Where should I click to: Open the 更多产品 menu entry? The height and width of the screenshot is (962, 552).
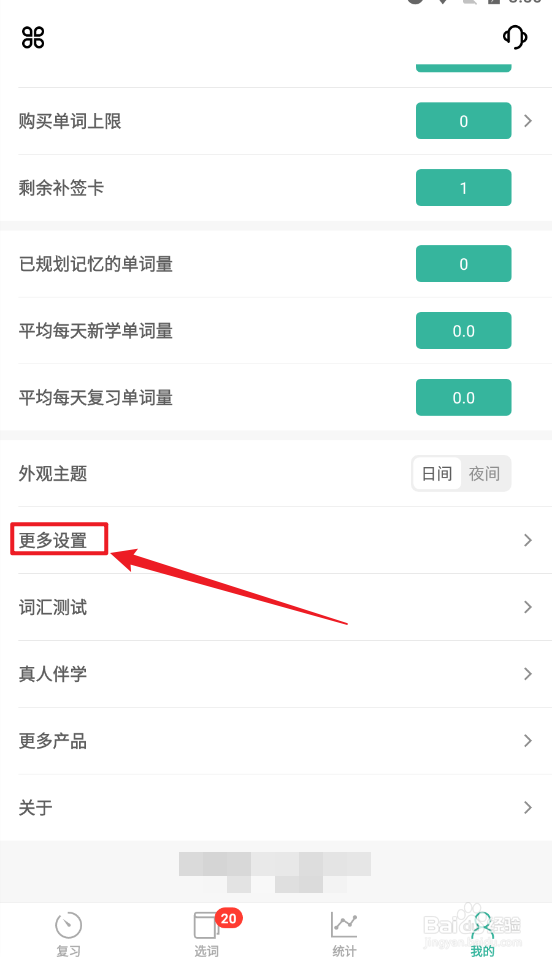tap(276, 741)
